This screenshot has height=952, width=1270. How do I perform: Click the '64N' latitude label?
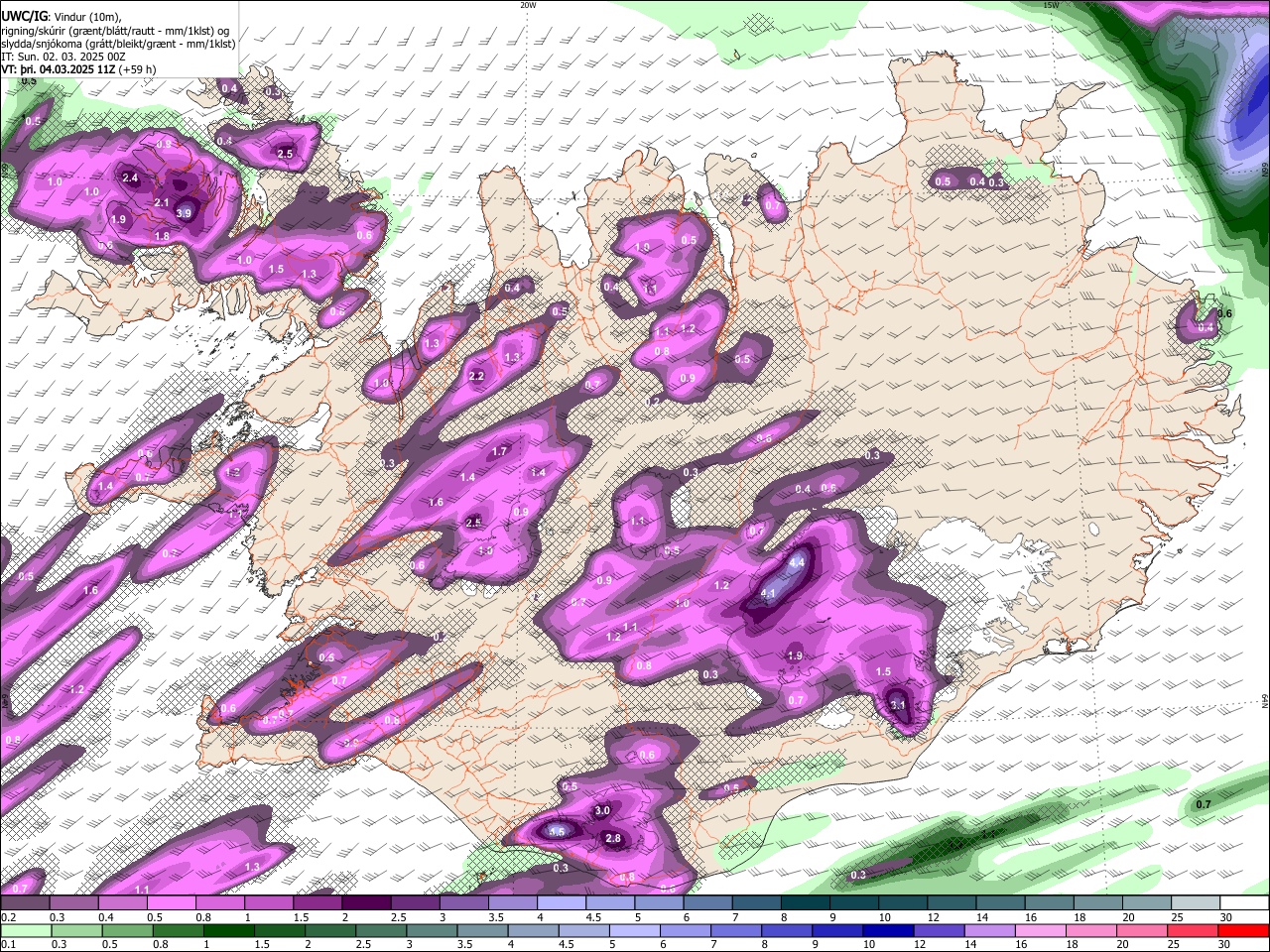(x=1265, y=701)
